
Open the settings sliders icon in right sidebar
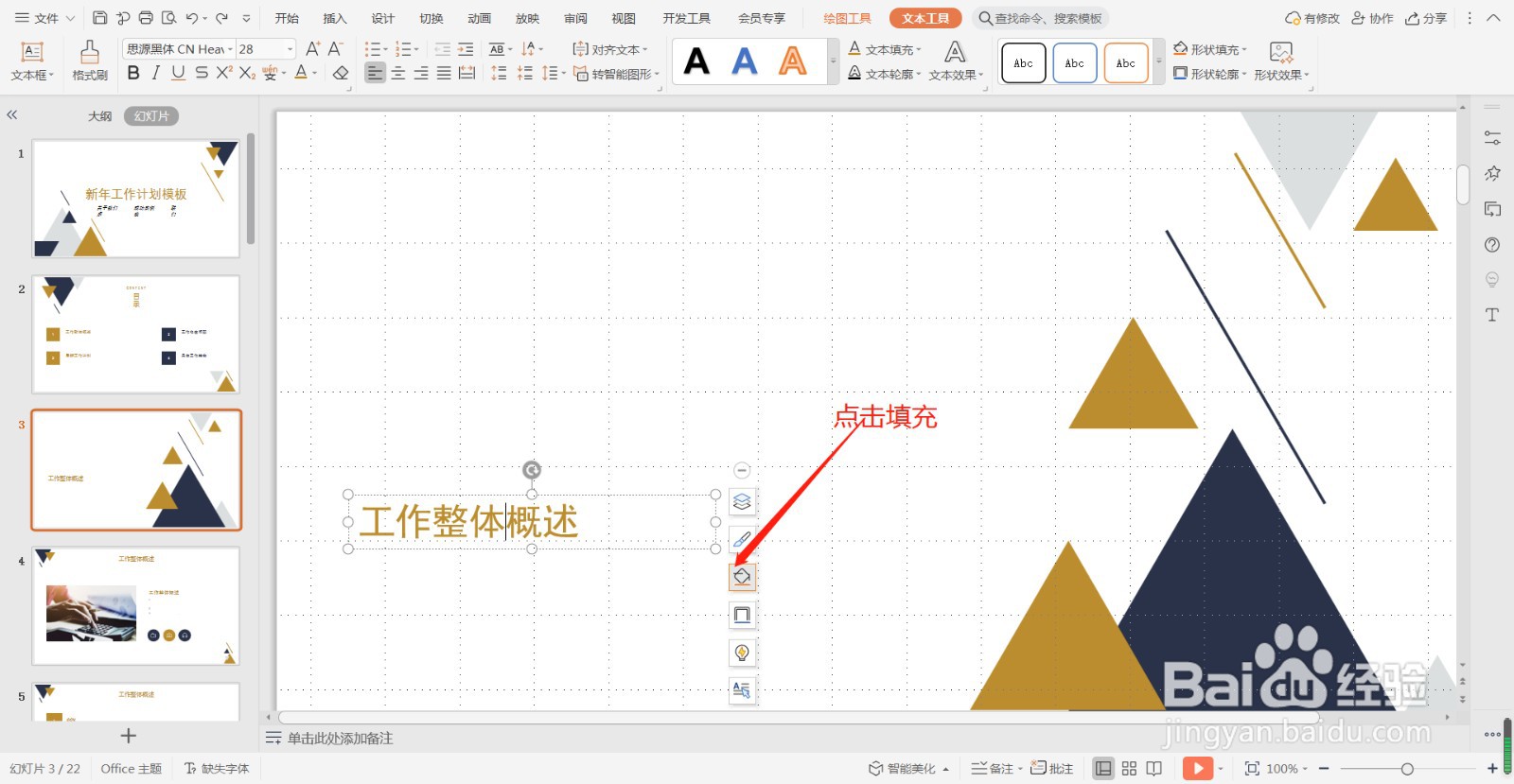1492,138
